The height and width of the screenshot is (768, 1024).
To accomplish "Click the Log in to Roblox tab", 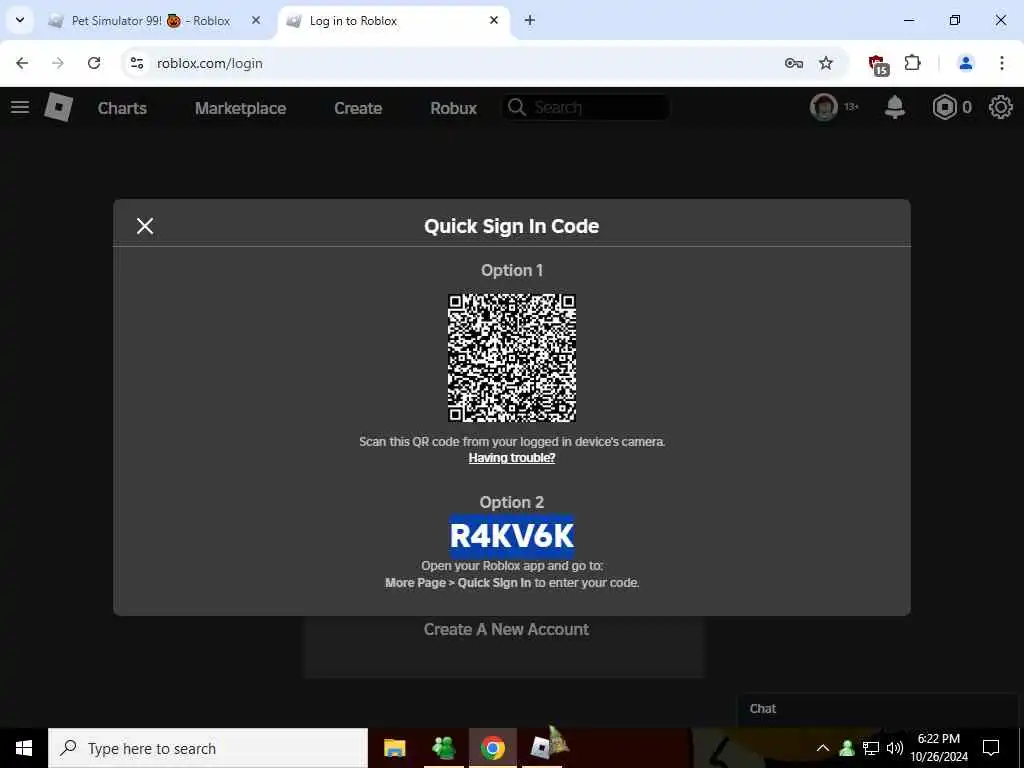I will coord(392,21).
